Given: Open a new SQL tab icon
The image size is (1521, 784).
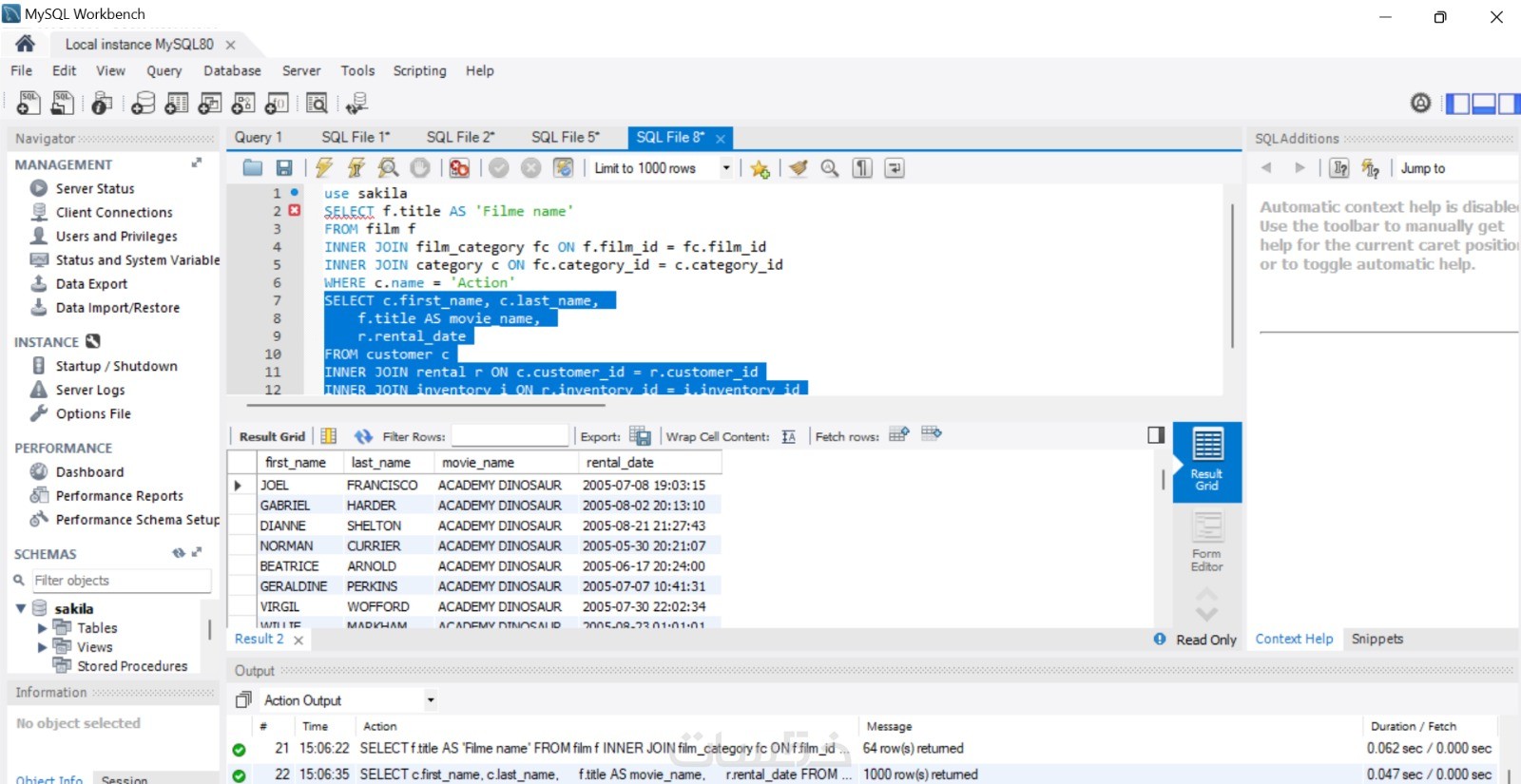Looking at the screenshot, I should (x=29, y=103).
